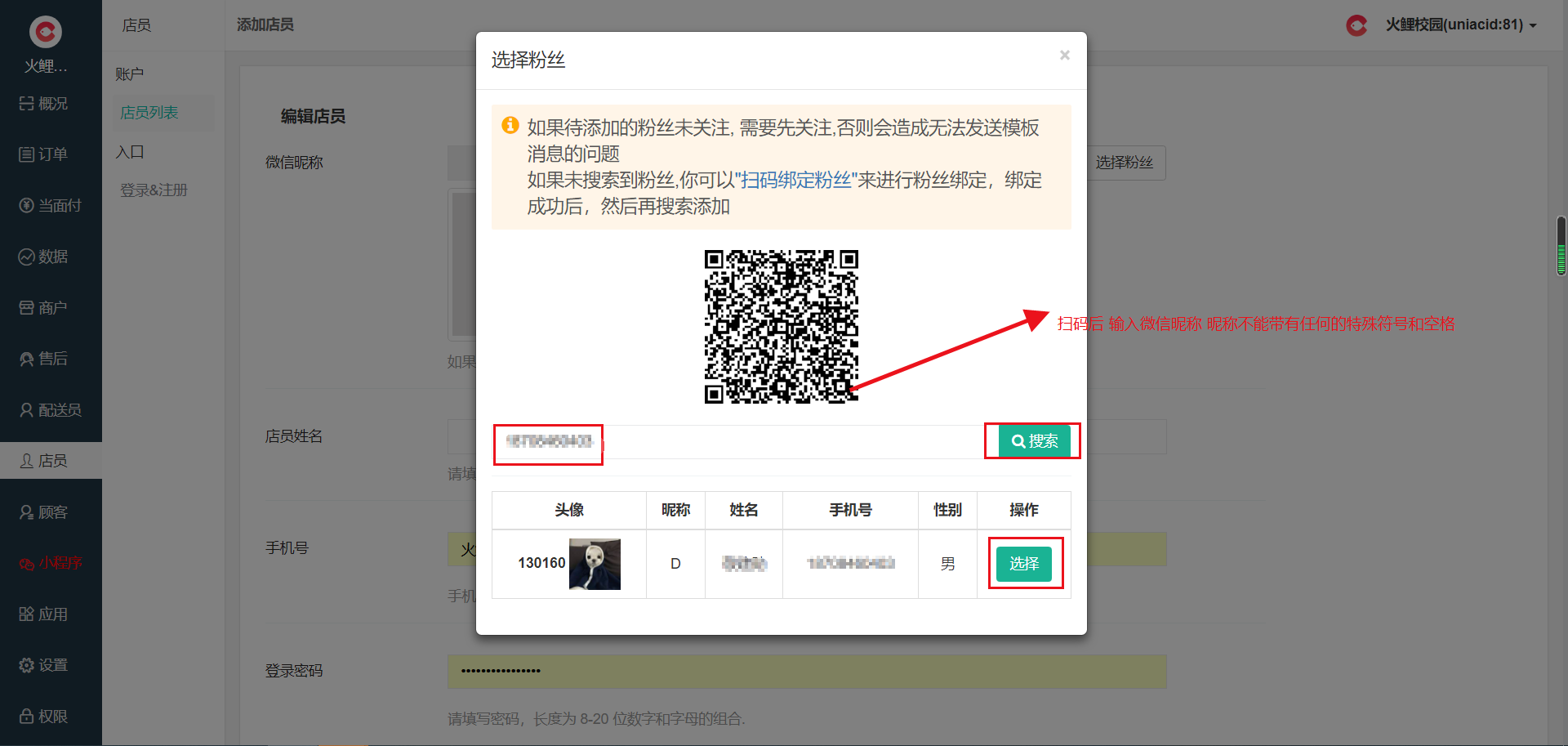Image resolution: width=1568 pixels, height=746 pixels.
Task: Click the 登录密码 password field
Action: (807, 671)
